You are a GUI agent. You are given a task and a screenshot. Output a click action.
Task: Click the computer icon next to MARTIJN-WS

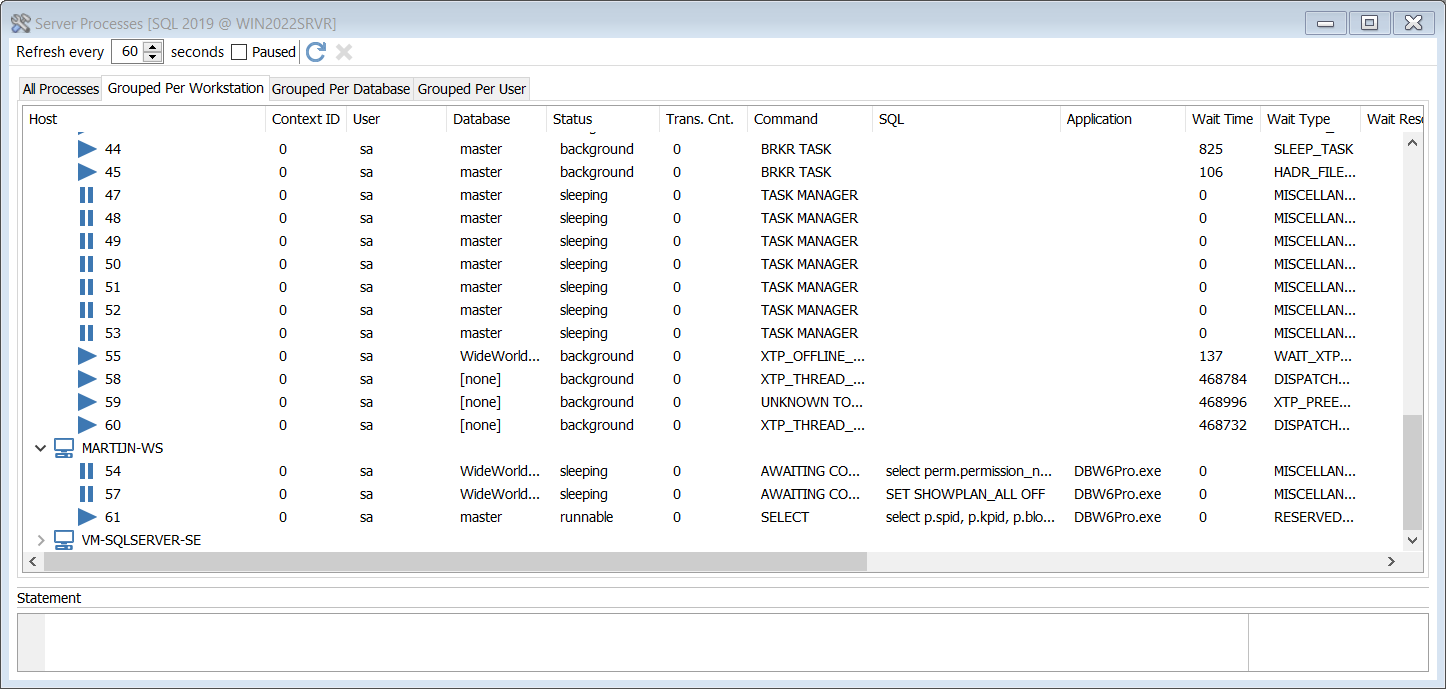point(64,448)
